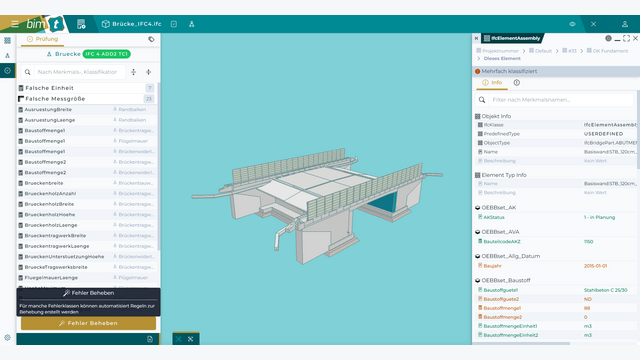Collapse the Element Typ Info section

501,175
